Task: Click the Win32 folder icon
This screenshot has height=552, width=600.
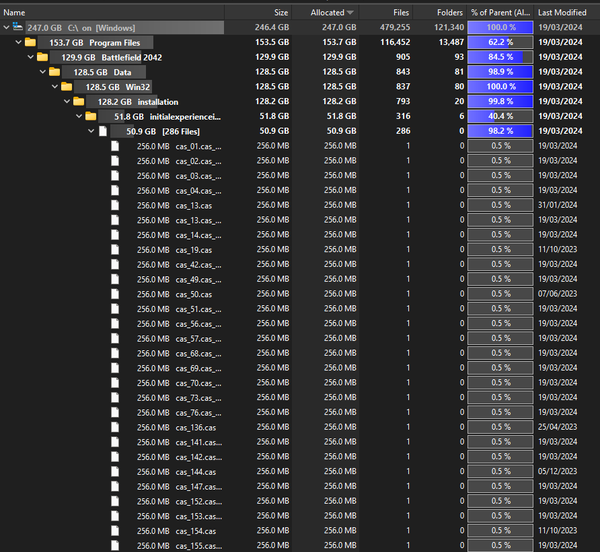Action: pyautogui.click(x=67, y=87)
